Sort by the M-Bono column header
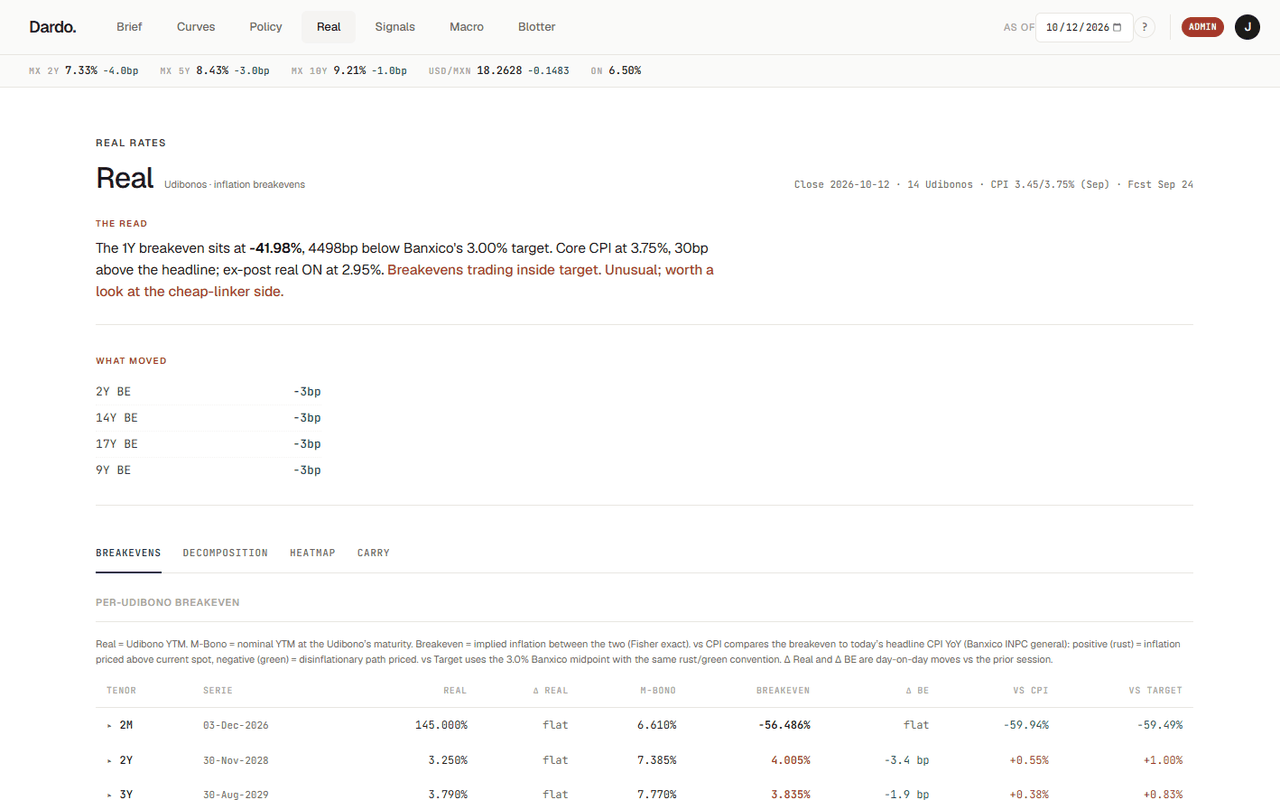Screen dimensions: 1280x800 point(658,690)
